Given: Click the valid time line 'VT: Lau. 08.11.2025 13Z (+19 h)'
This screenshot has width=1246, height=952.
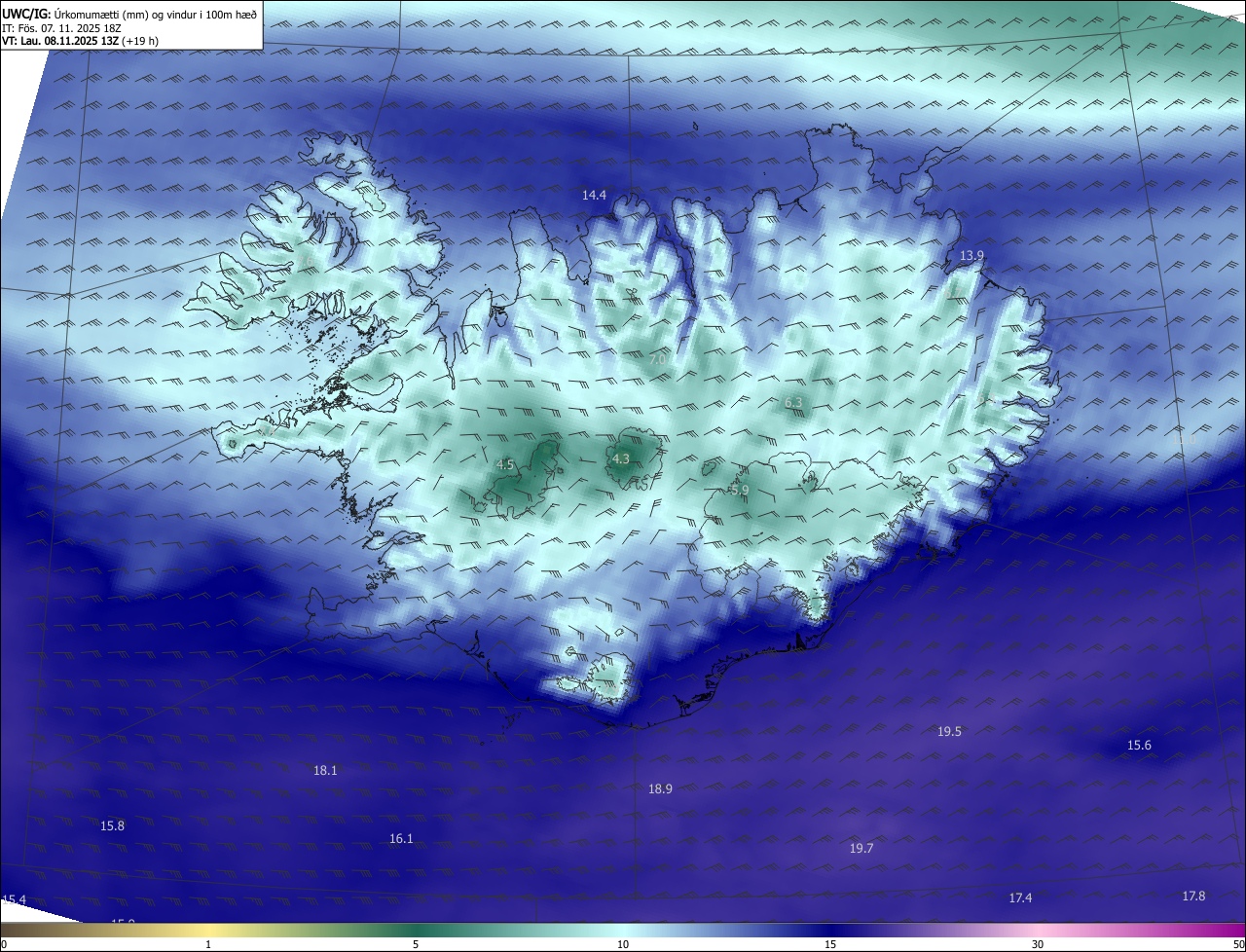Looking at the screenshot, I should (80, 41).
